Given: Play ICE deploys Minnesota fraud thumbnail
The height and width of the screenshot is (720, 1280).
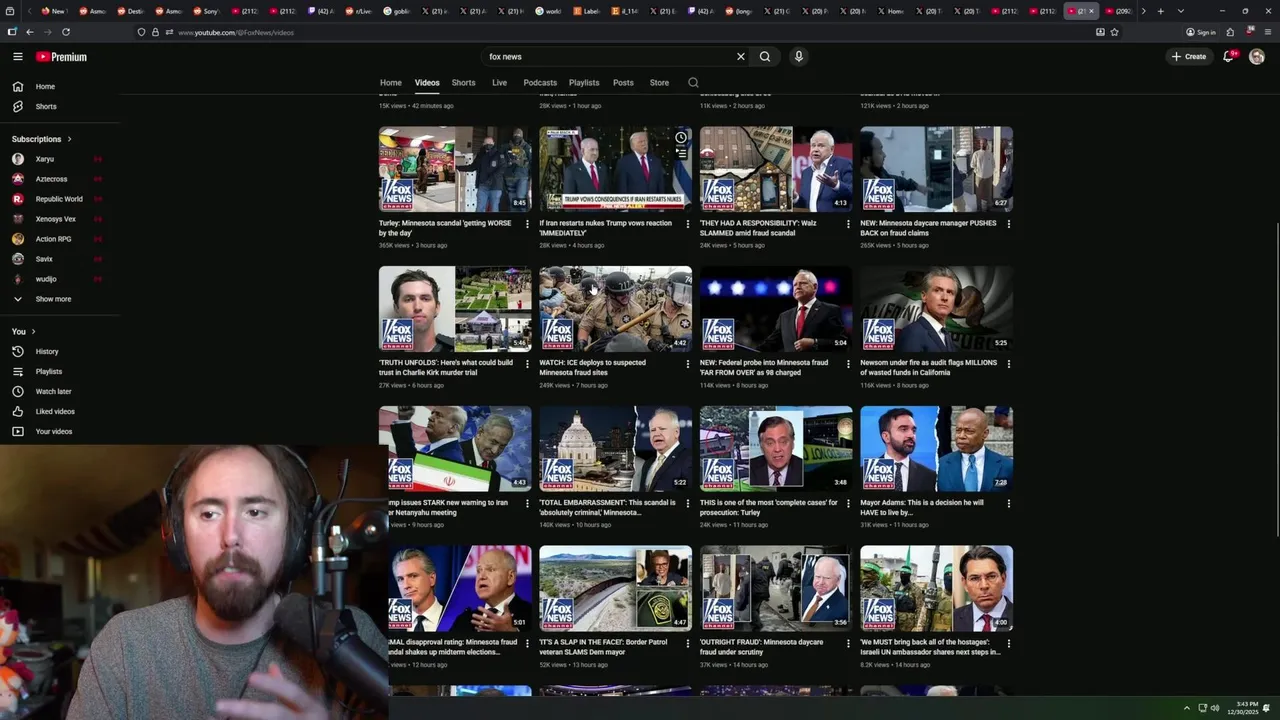Looking at the screenshot, I should tap(615, 309).
